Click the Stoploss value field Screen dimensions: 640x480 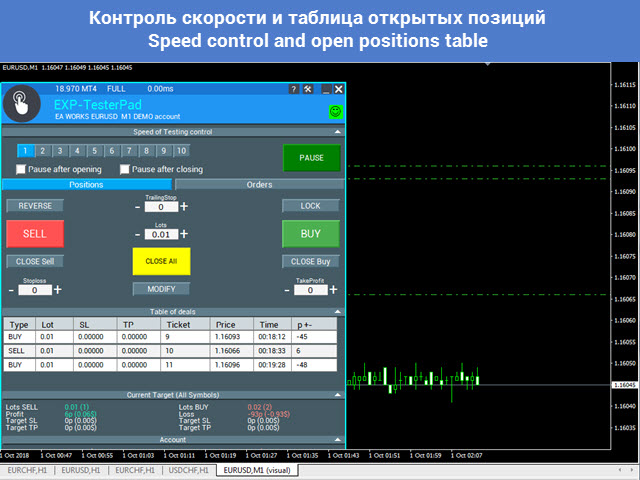[35, 290]
